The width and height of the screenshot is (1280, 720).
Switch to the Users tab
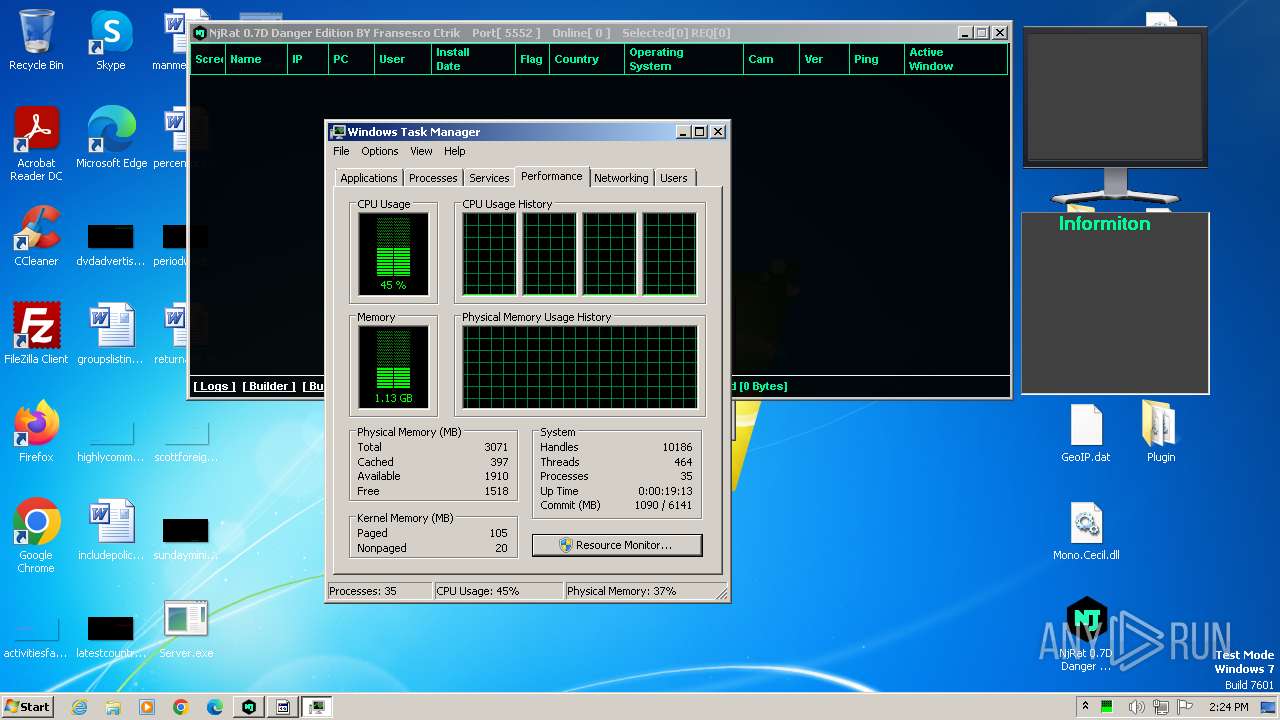tap(674, 178)
